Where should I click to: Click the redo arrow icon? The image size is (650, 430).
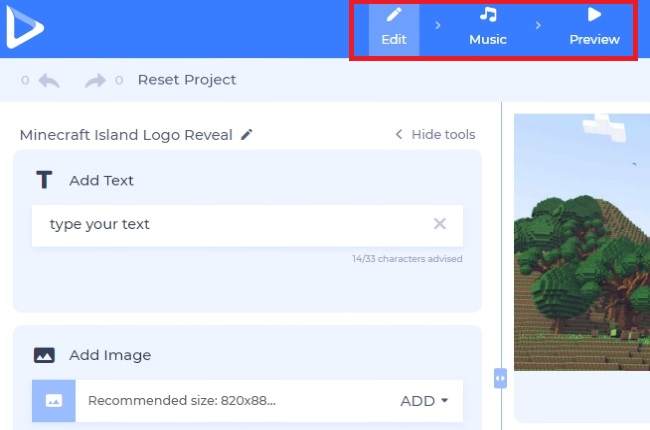(x=96, y=80)
